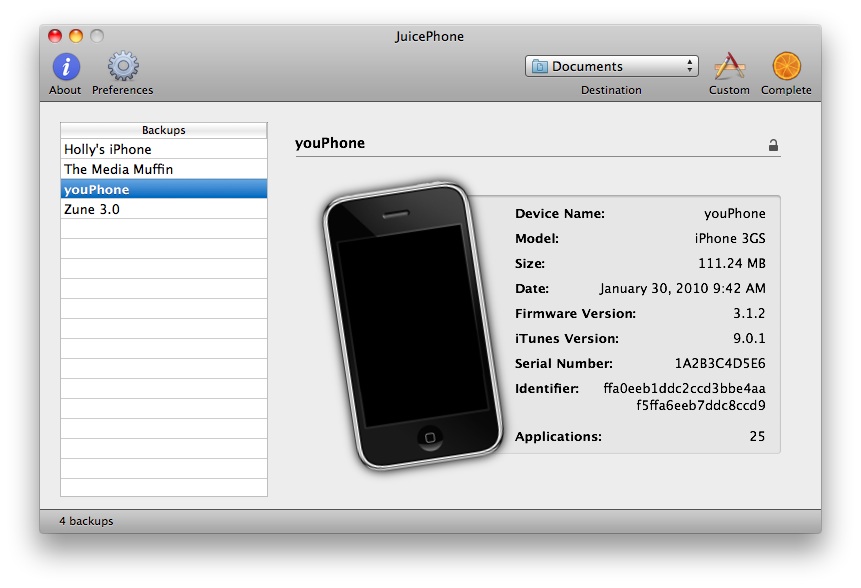Click the Backups column header
This screenshot has height=588, width=861.
click(164, 130)
